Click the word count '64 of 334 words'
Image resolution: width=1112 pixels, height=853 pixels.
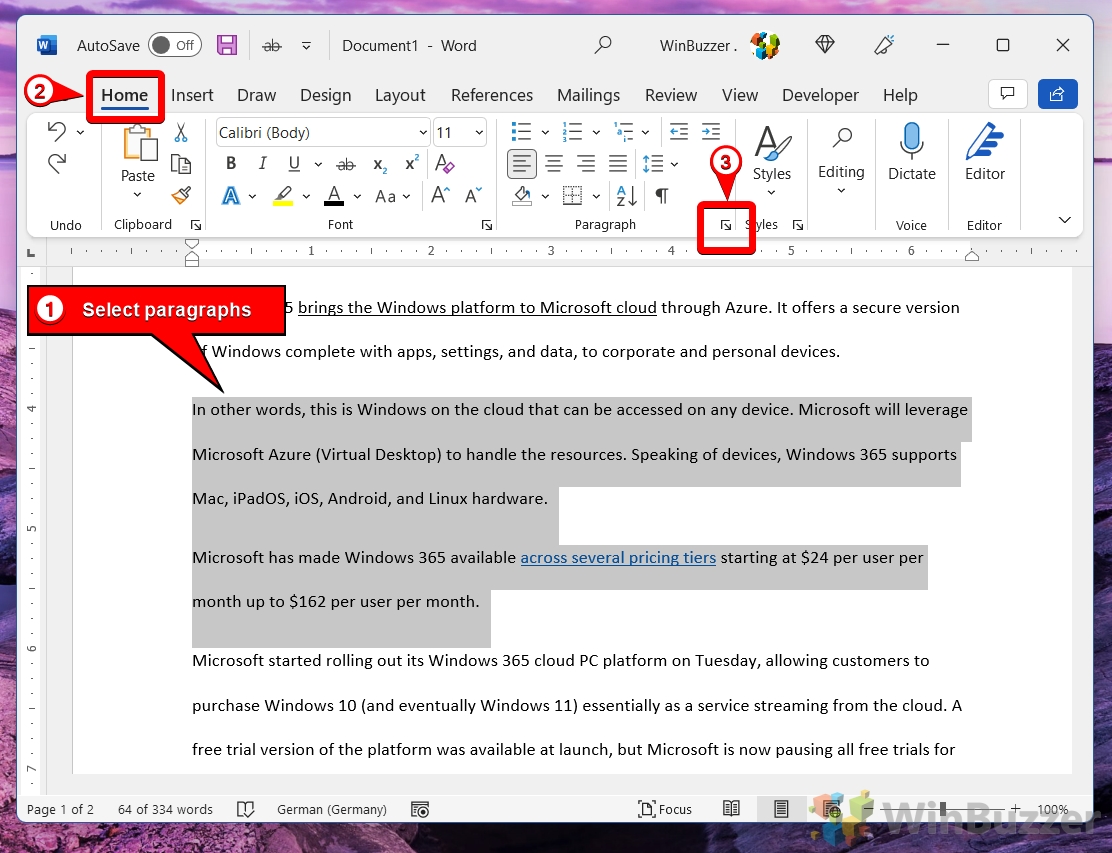coord(165,809)
